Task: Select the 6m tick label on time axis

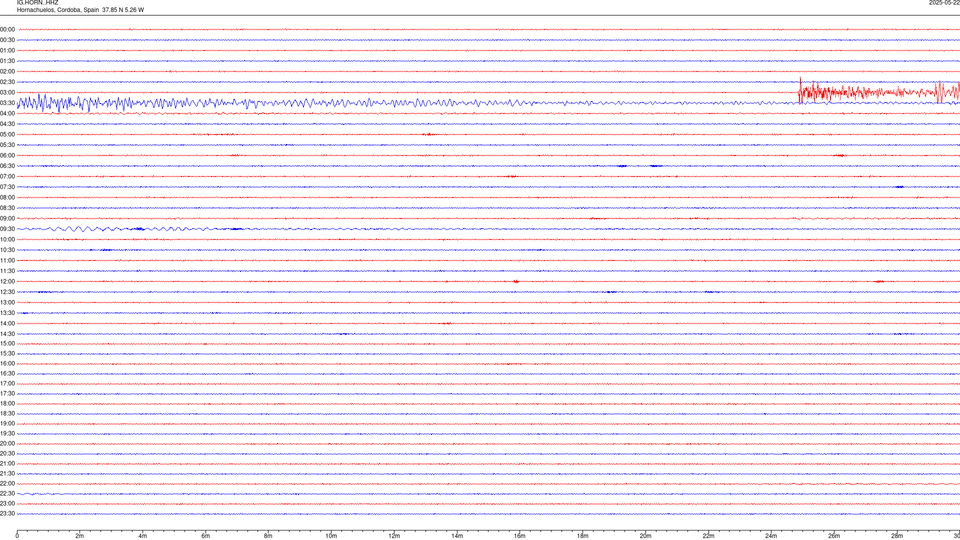Action: pos(206,536)
